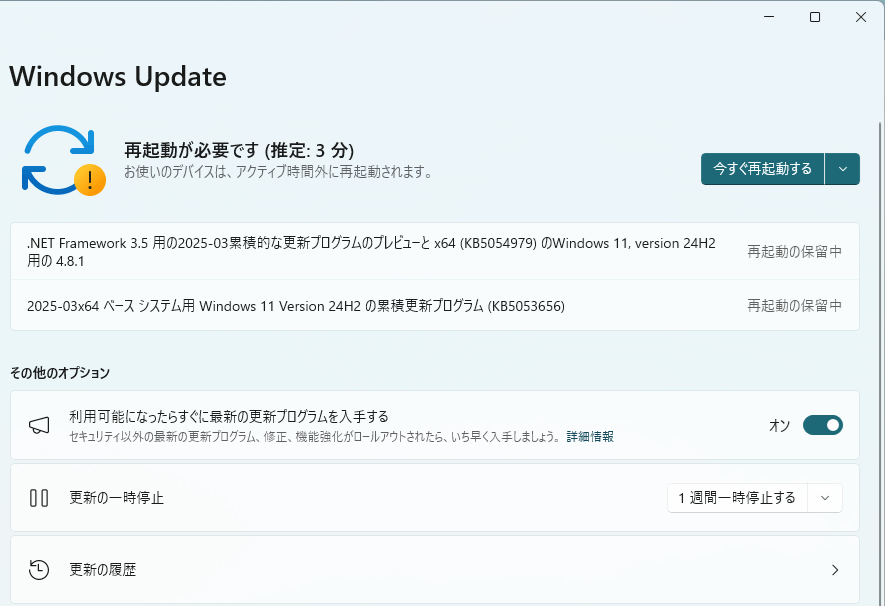Viewport: 885px width, 606px height.
Task: Click the megaphone icon for latest updates
Action: point(39,425)
